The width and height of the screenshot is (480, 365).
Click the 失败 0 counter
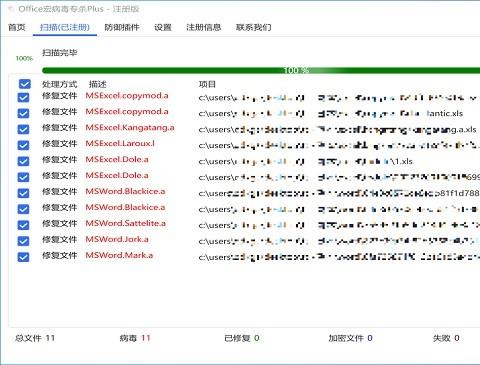point(446,338)
